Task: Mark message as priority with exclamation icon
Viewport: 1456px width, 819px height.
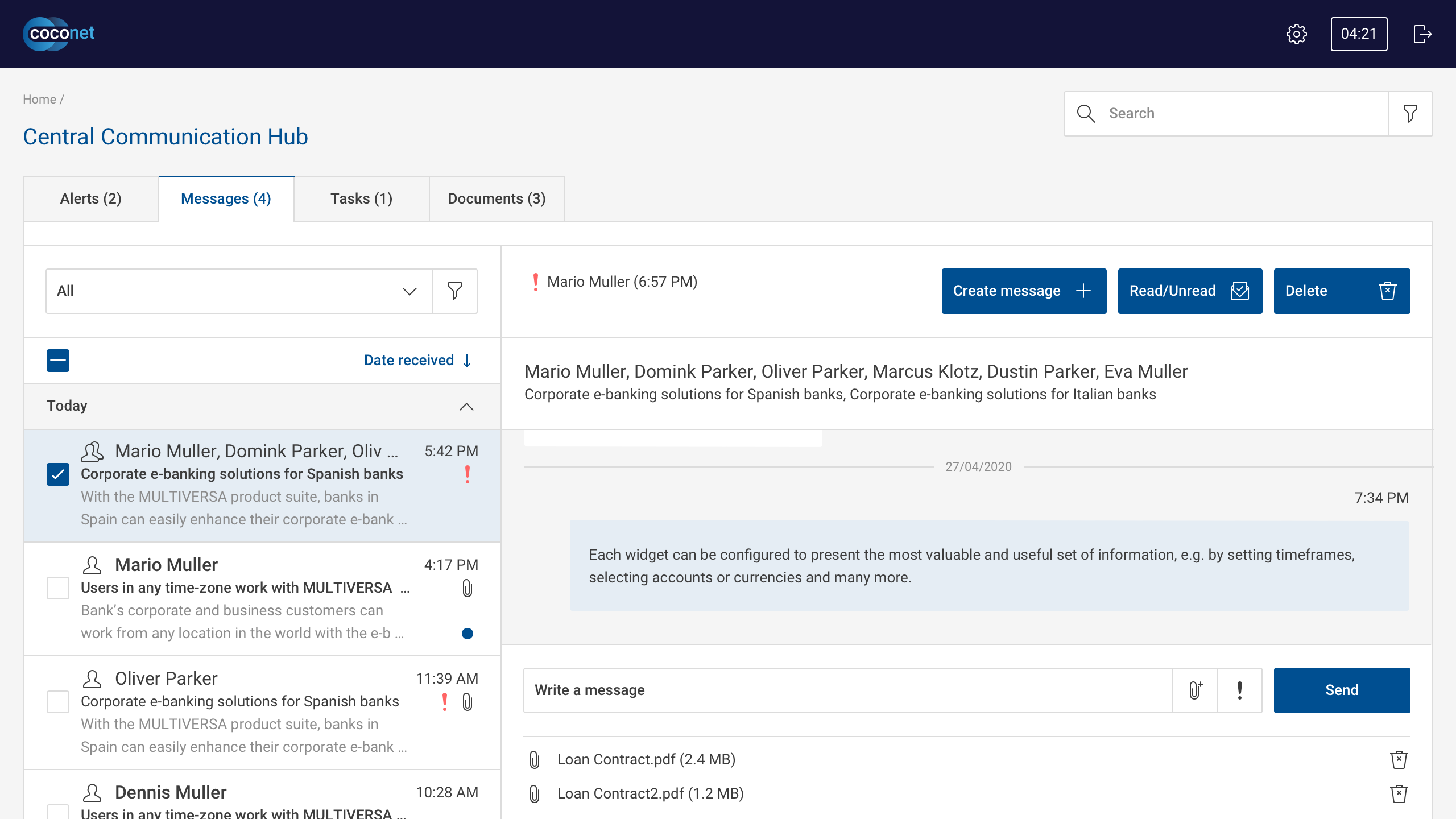Action: click(1240, 690)
